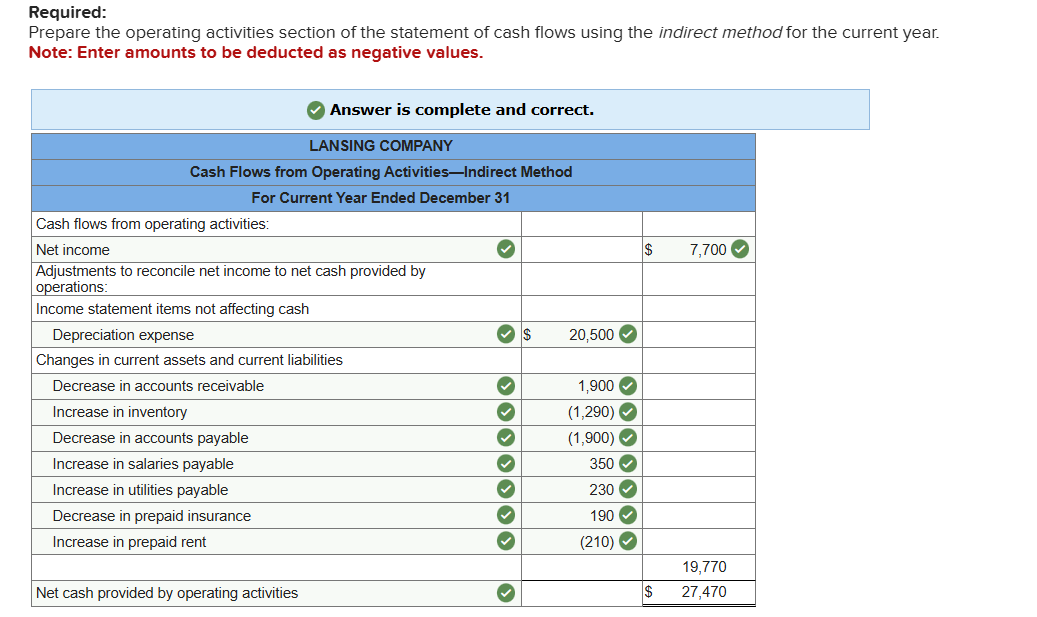This screenshot has width=1037, height=617.
Task: Click 'Increase in inventory' label
Action: [x=120, y=412]
